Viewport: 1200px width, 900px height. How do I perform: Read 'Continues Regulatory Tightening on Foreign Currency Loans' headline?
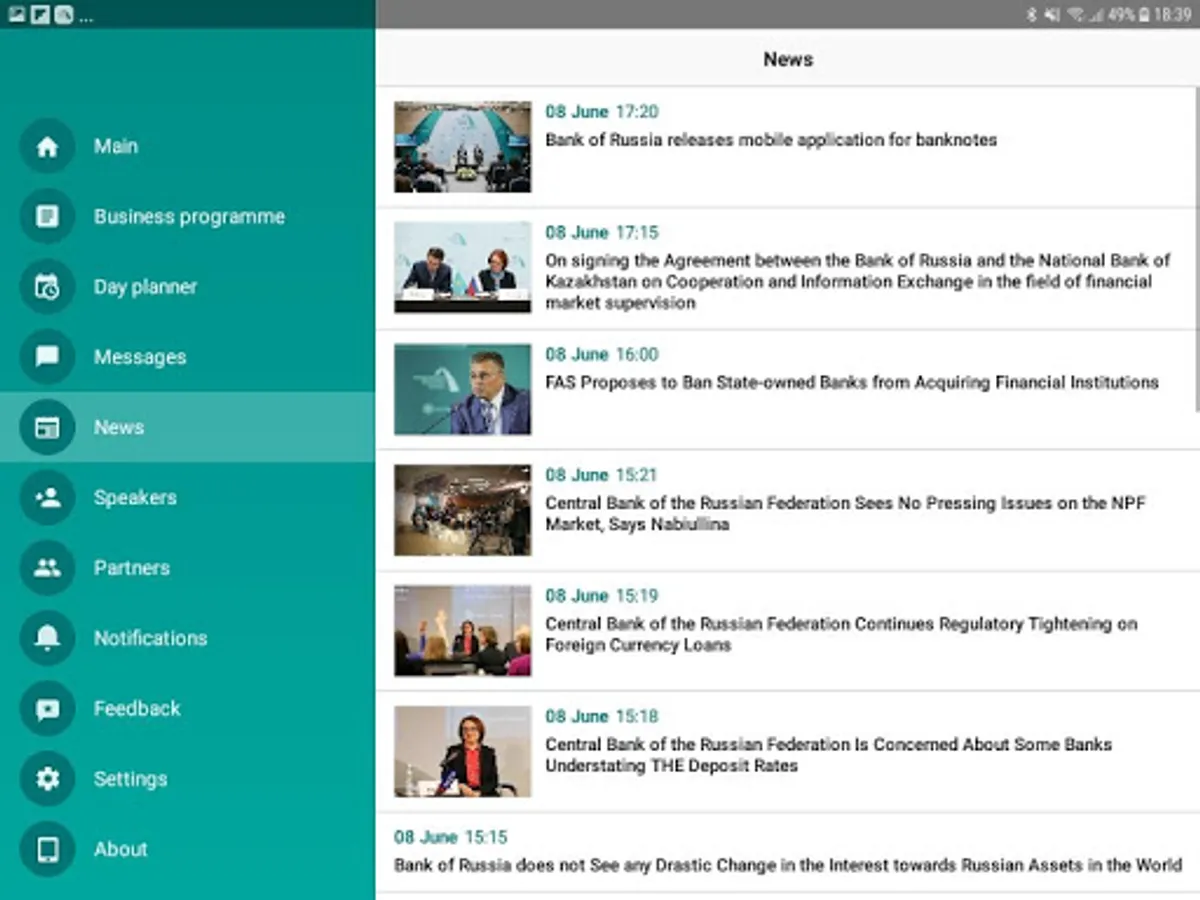point(841,634)
